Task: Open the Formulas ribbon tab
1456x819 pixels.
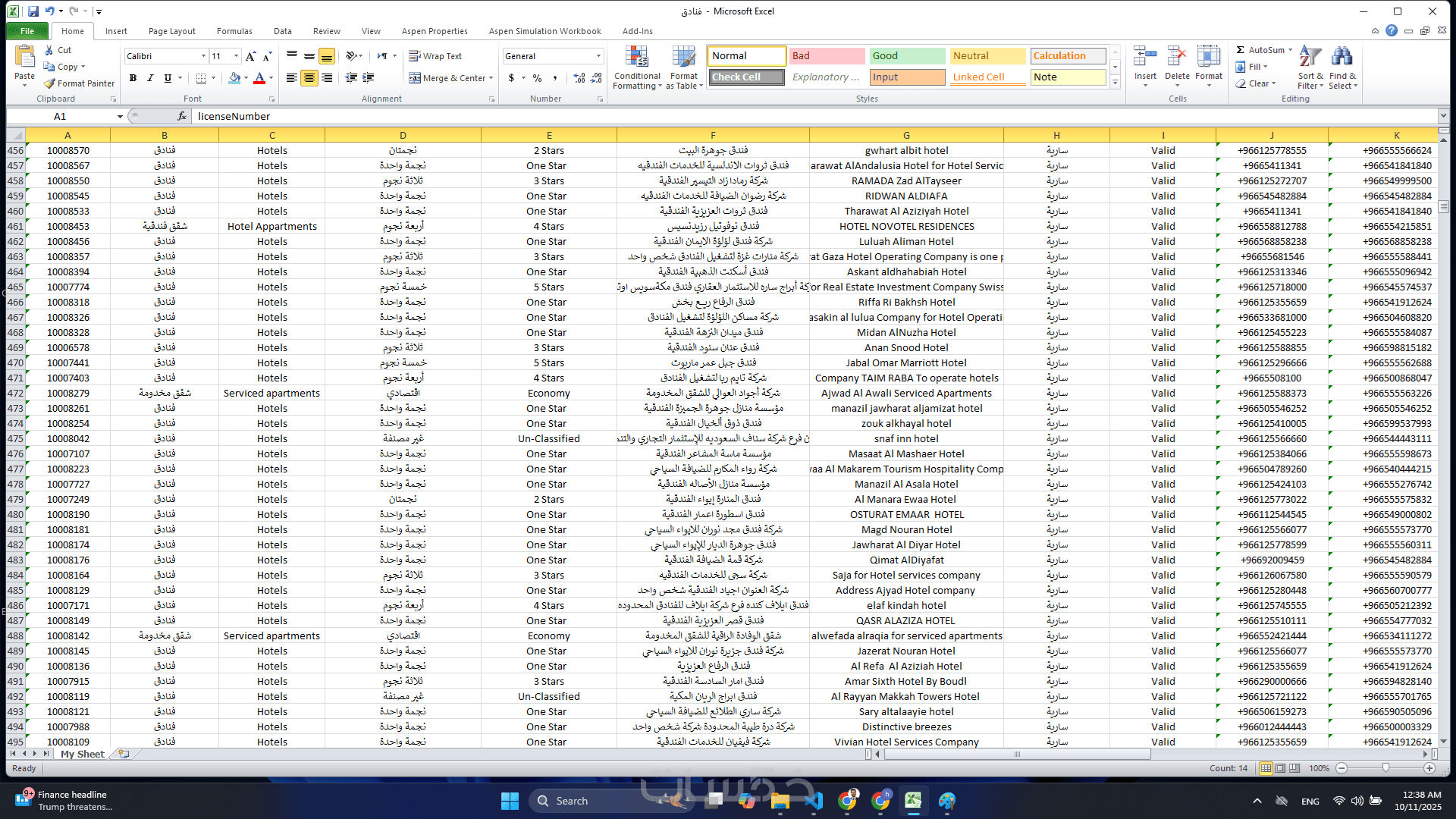Action: 234,31
